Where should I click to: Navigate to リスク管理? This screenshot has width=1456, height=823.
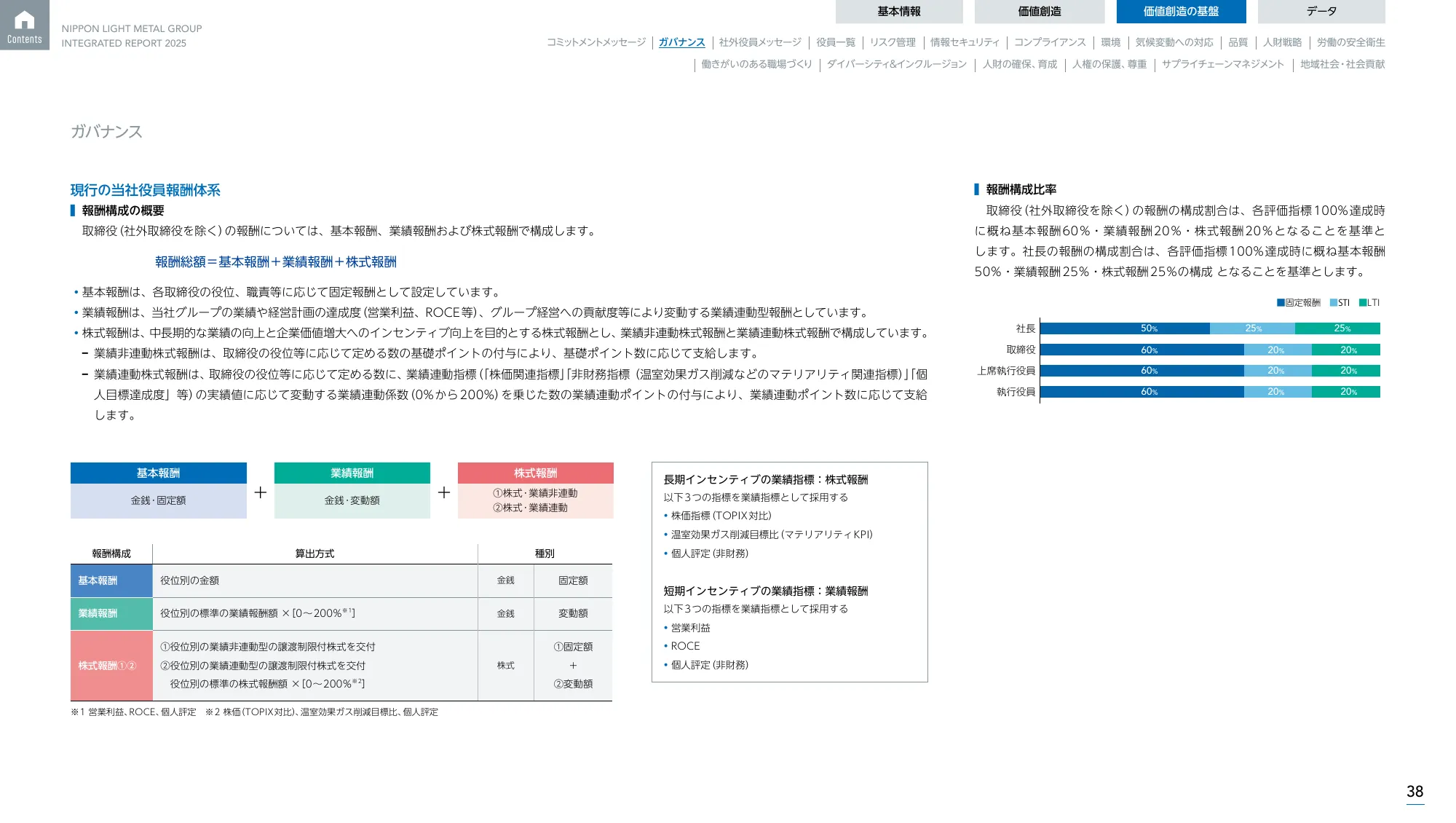coord(893,42)
